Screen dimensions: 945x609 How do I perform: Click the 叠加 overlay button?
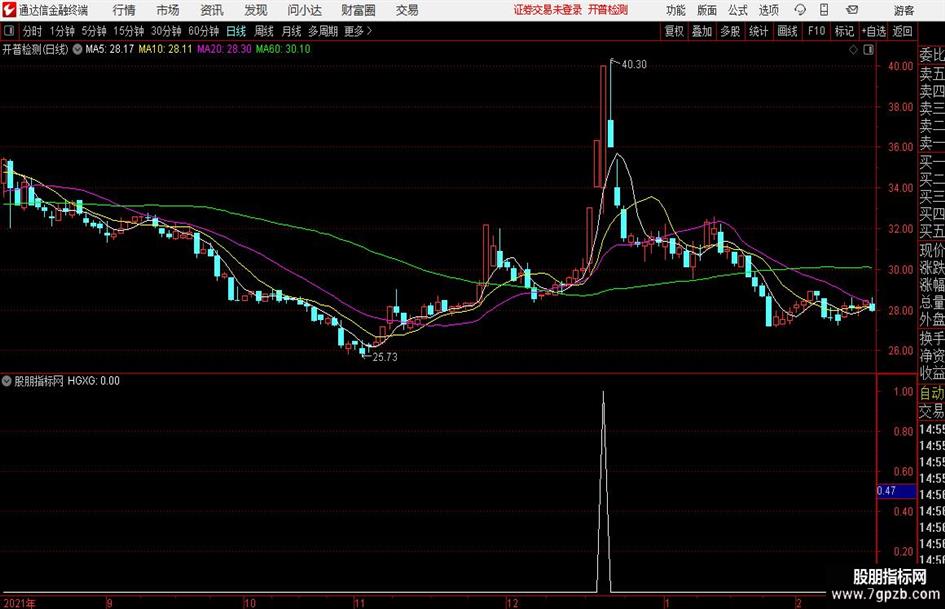pos(702,31)
